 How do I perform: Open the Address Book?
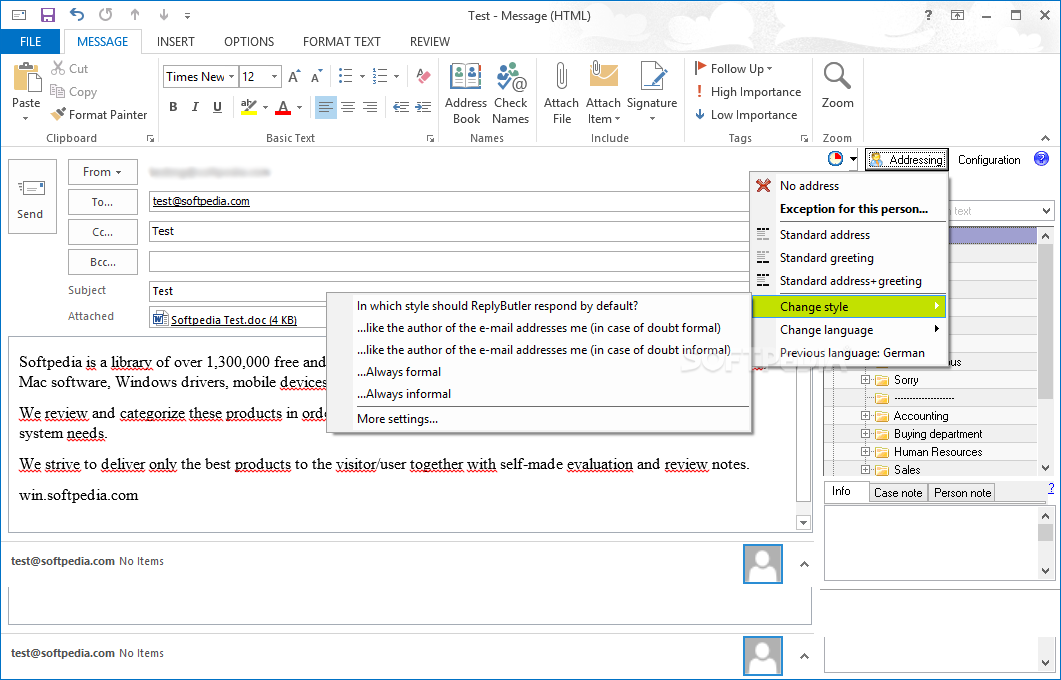(x=466, y=93)
